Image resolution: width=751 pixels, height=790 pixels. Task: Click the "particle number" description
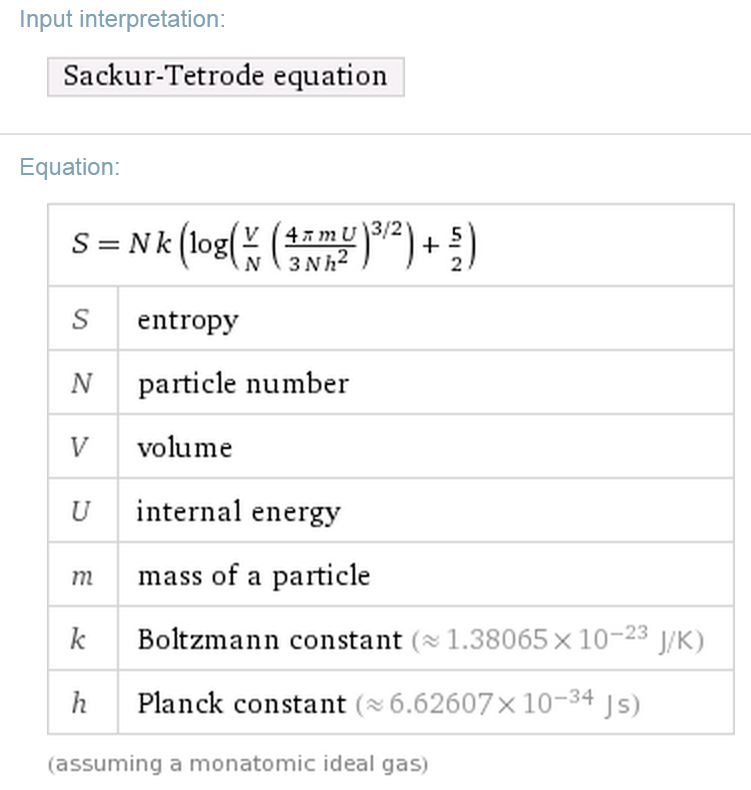243,384
